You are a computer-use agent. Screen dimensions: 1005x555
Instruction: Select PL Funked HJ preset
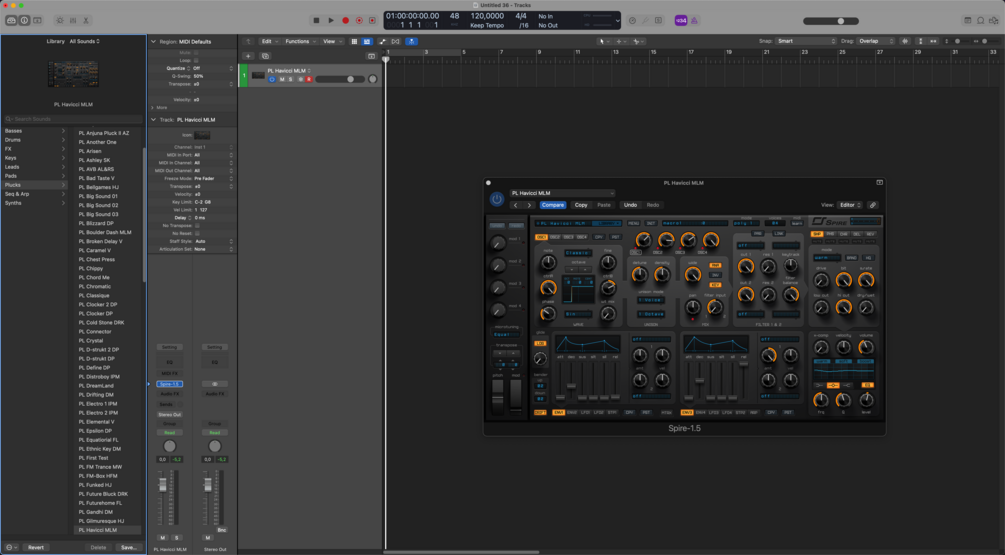(x=95, y=485)
